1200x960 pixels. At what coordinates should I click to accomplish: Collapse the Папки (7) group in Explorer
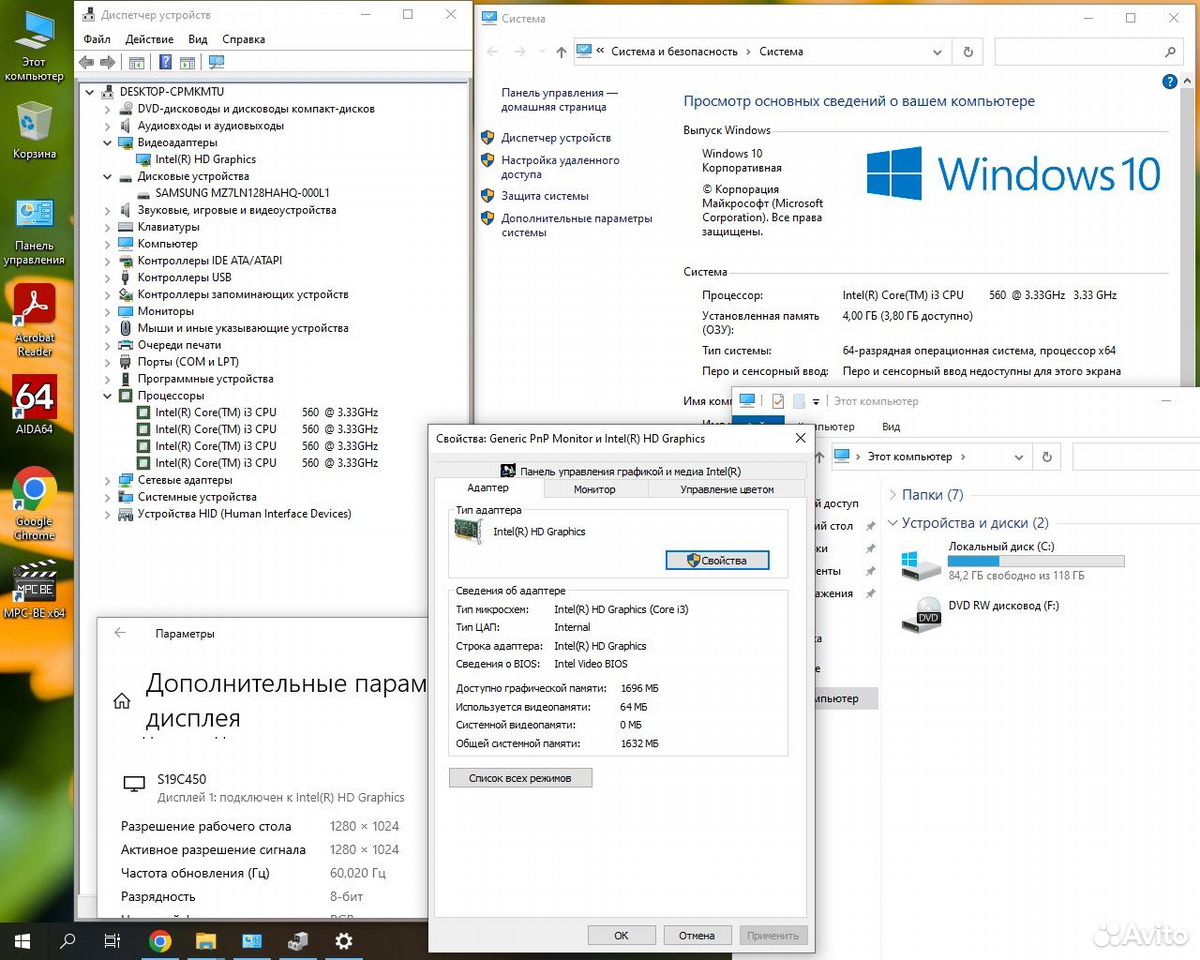click(x=891, y=495)
